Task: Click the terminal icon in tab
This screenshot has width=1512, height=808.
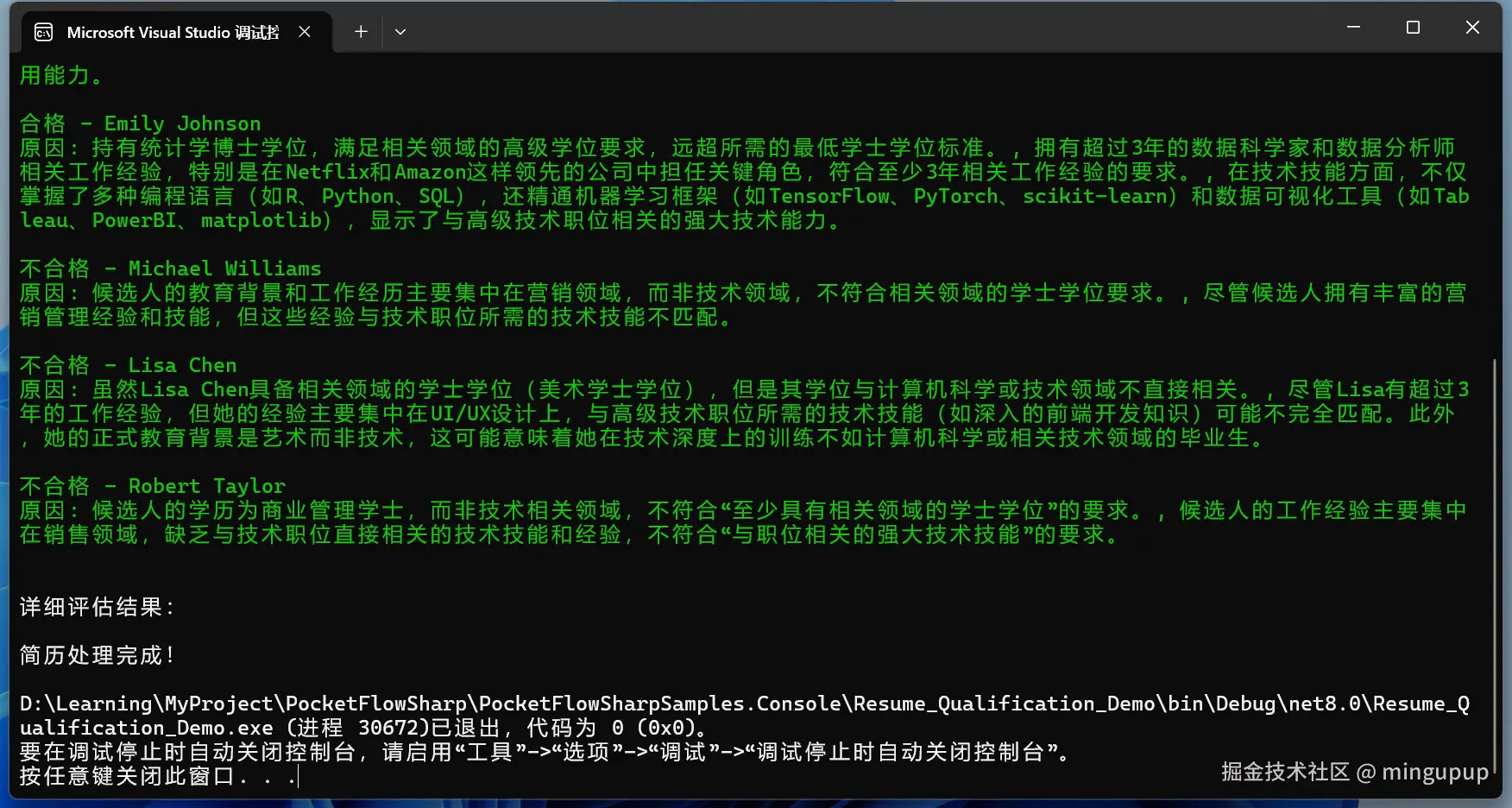Action: coord(43,32)
